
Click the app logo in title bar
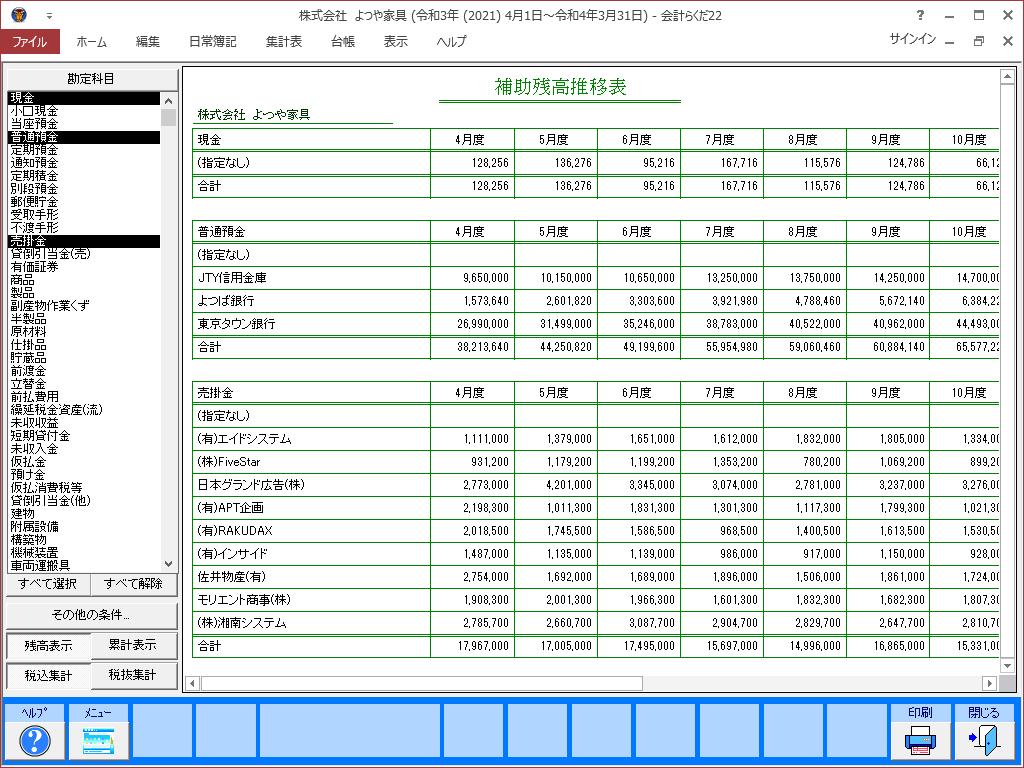tap(18, 14)
